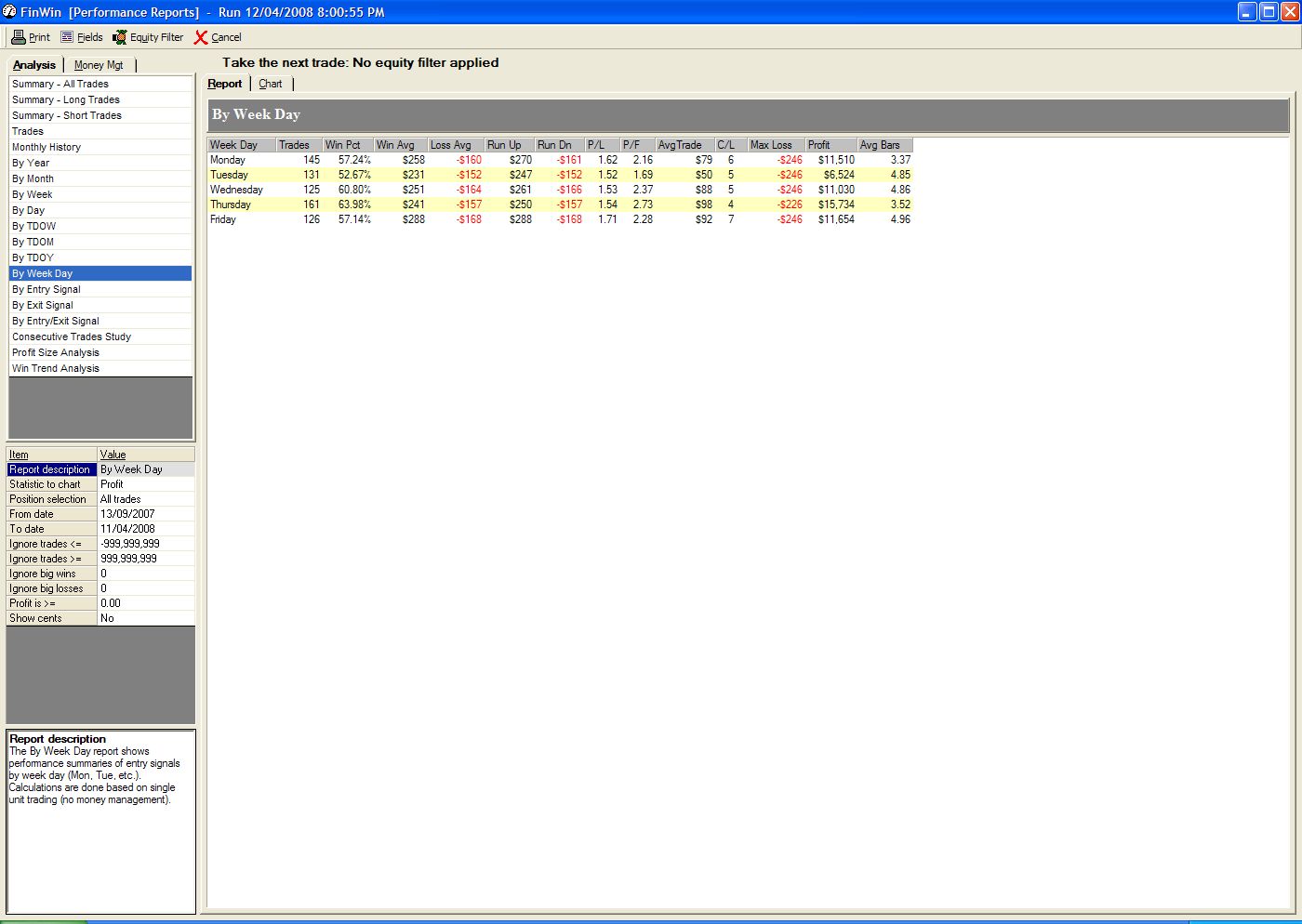Select the By Entry Signal report

coord(100,289)
